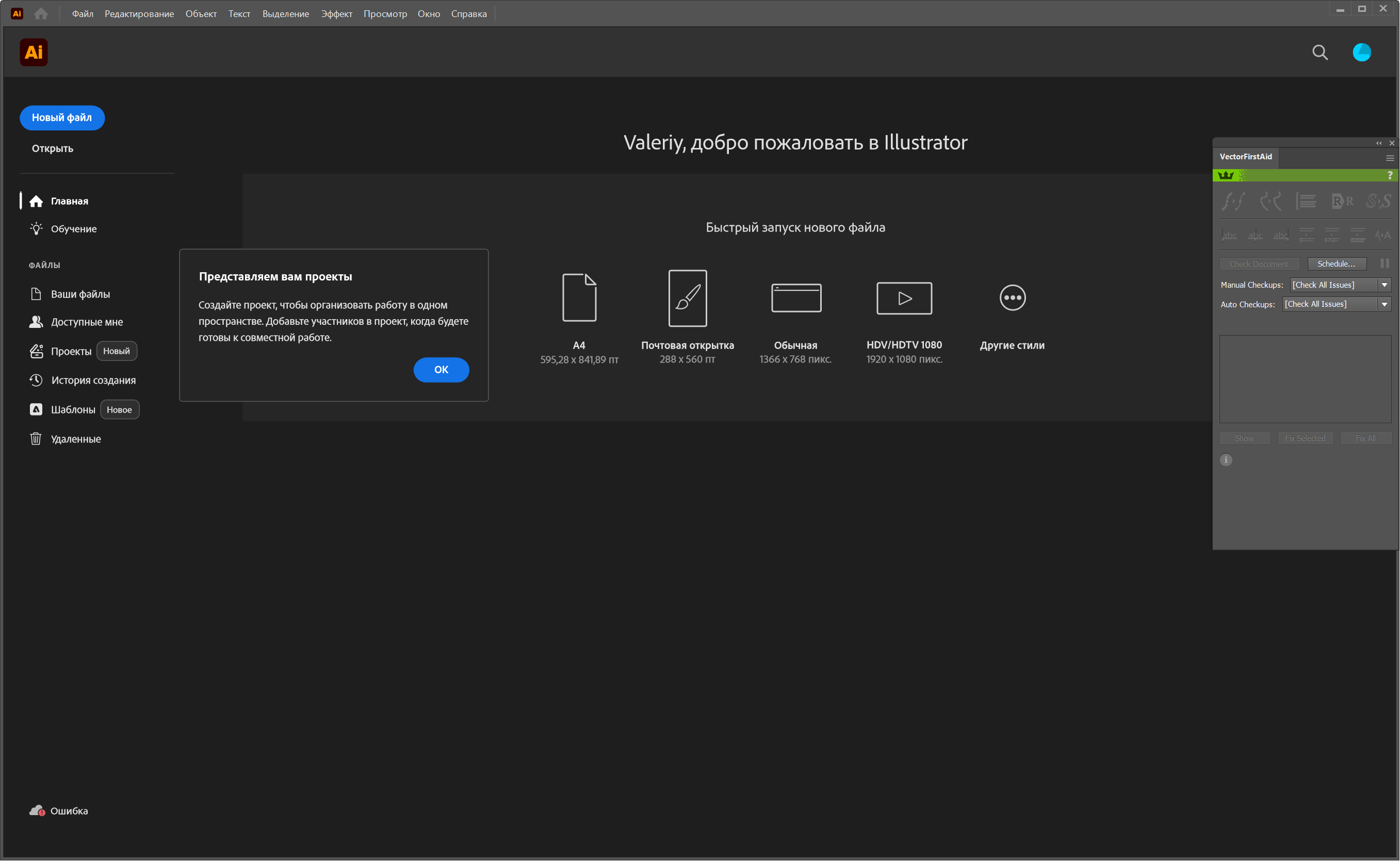The width and height of the screenshot is (1400, 861).
Task: Click the VectorFirstAid crown icon
Action: (x=1226, y=175)
